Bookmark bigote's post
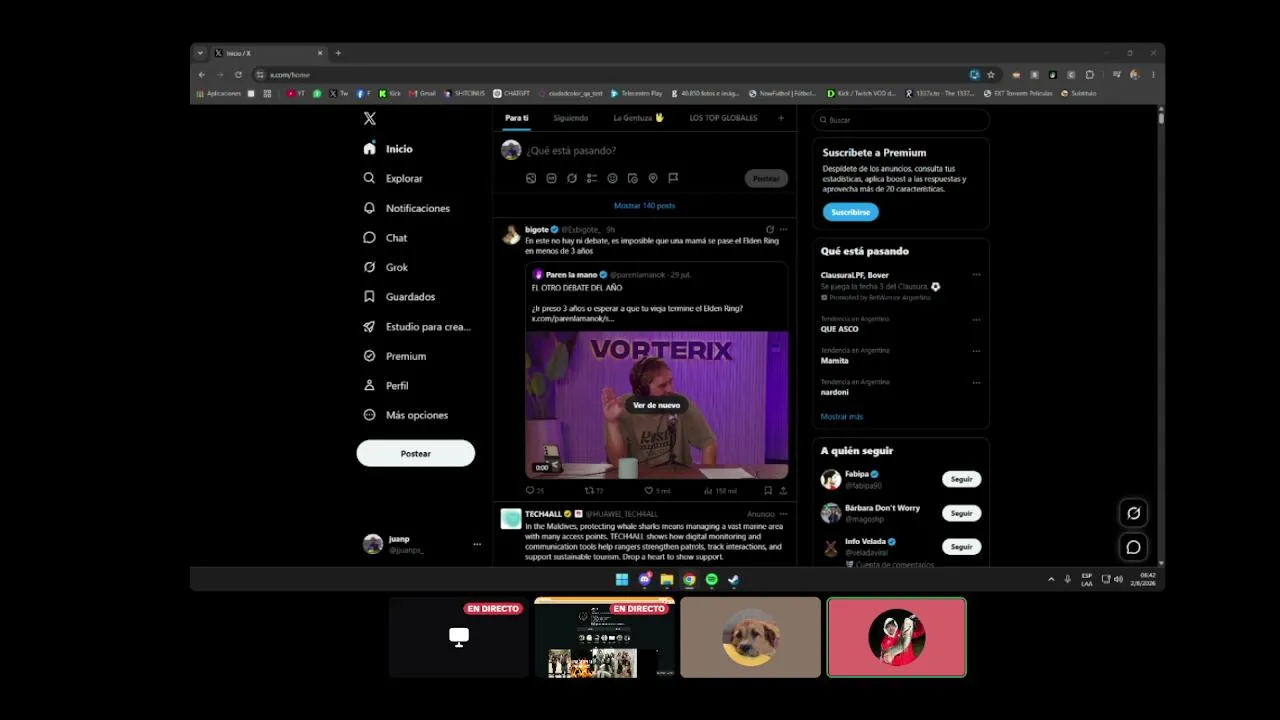This screenshot has width=1280, height=720. [768, 491]
